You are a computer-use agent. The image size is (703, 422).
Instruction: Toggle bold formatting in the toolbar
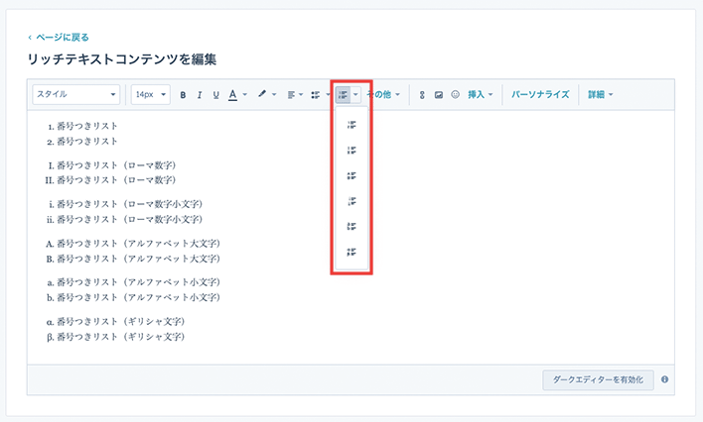coord(183,95)
